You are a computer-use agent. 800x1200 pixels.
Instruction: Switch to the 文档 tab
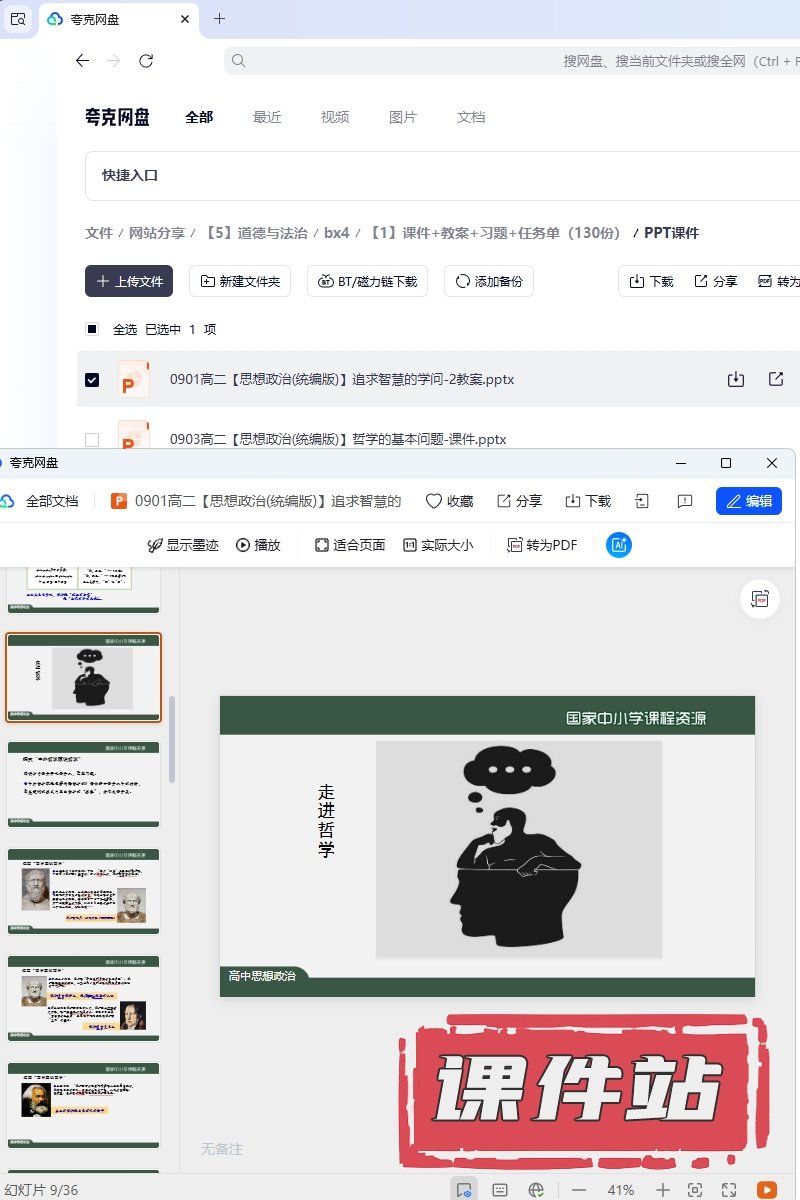pos(471,117)
